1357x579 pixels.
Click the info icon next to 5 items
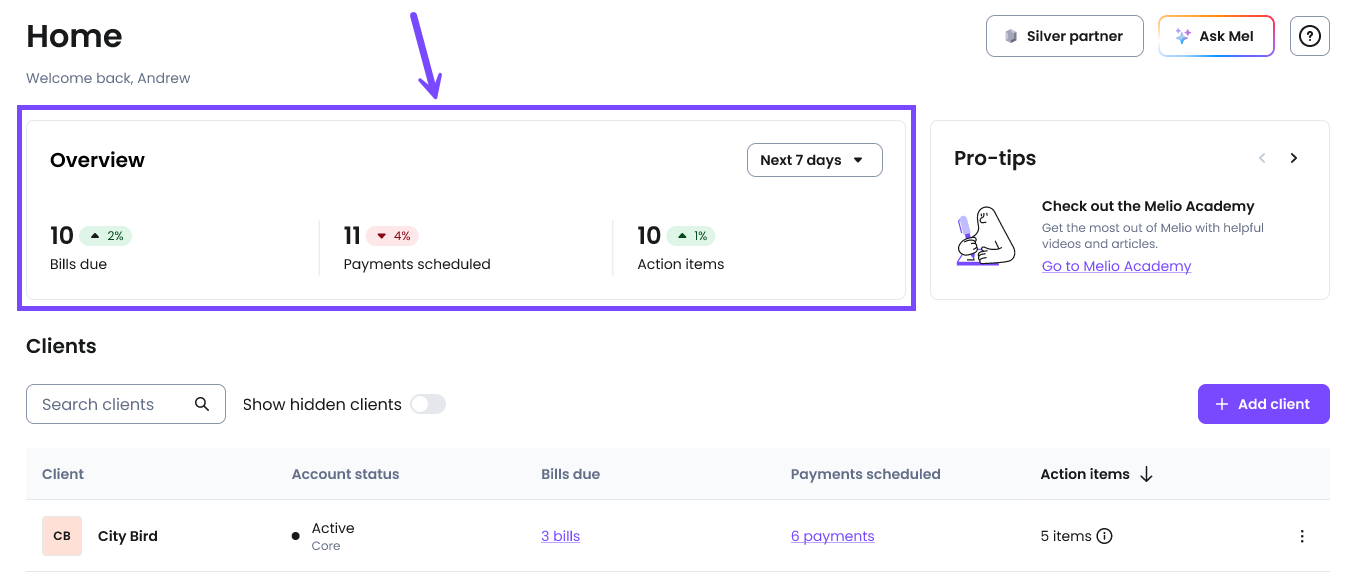1104,536
